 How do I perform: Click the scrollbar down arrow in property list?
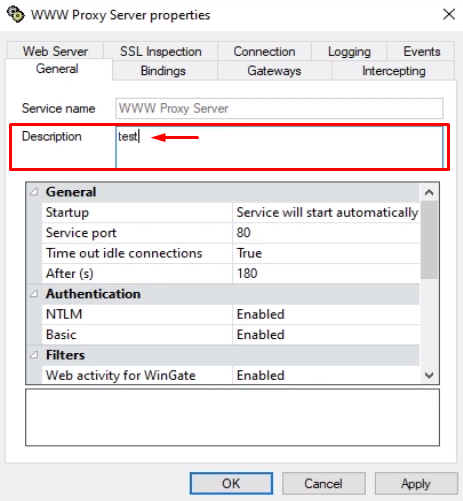(429, 375)
